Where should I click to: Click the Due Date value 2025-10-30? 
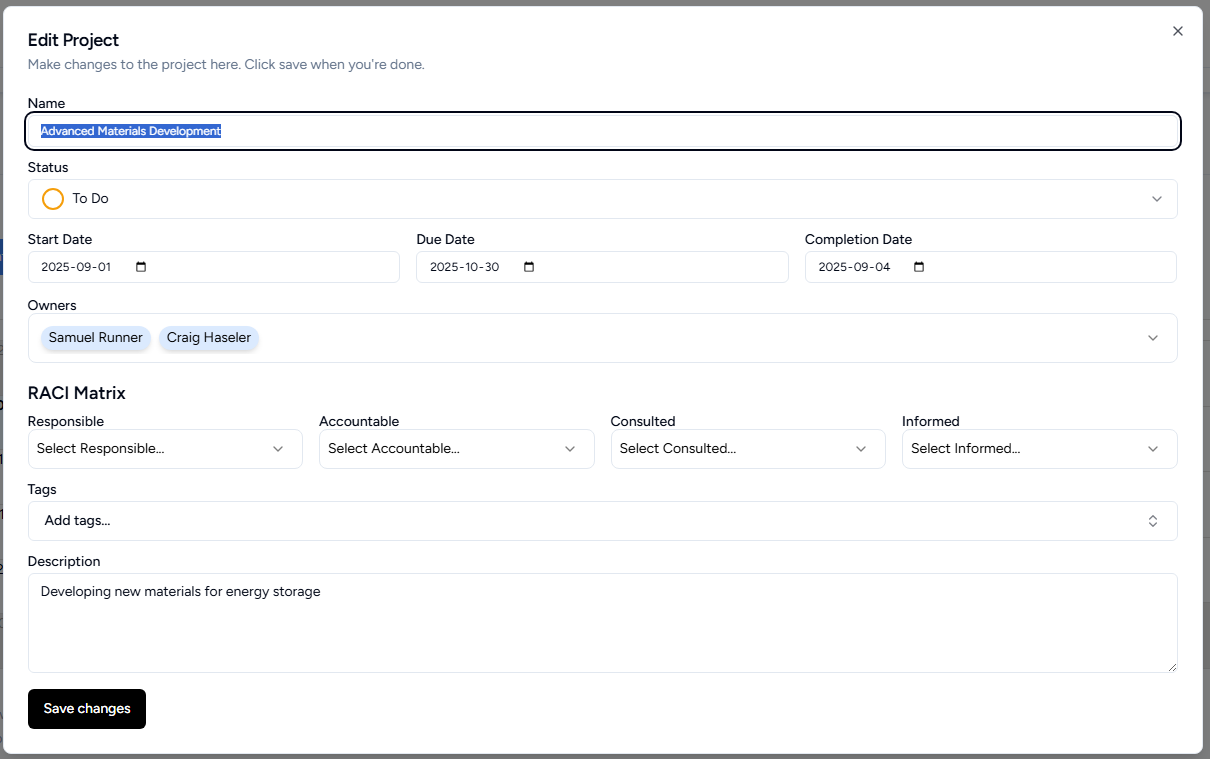click(464, 267)
